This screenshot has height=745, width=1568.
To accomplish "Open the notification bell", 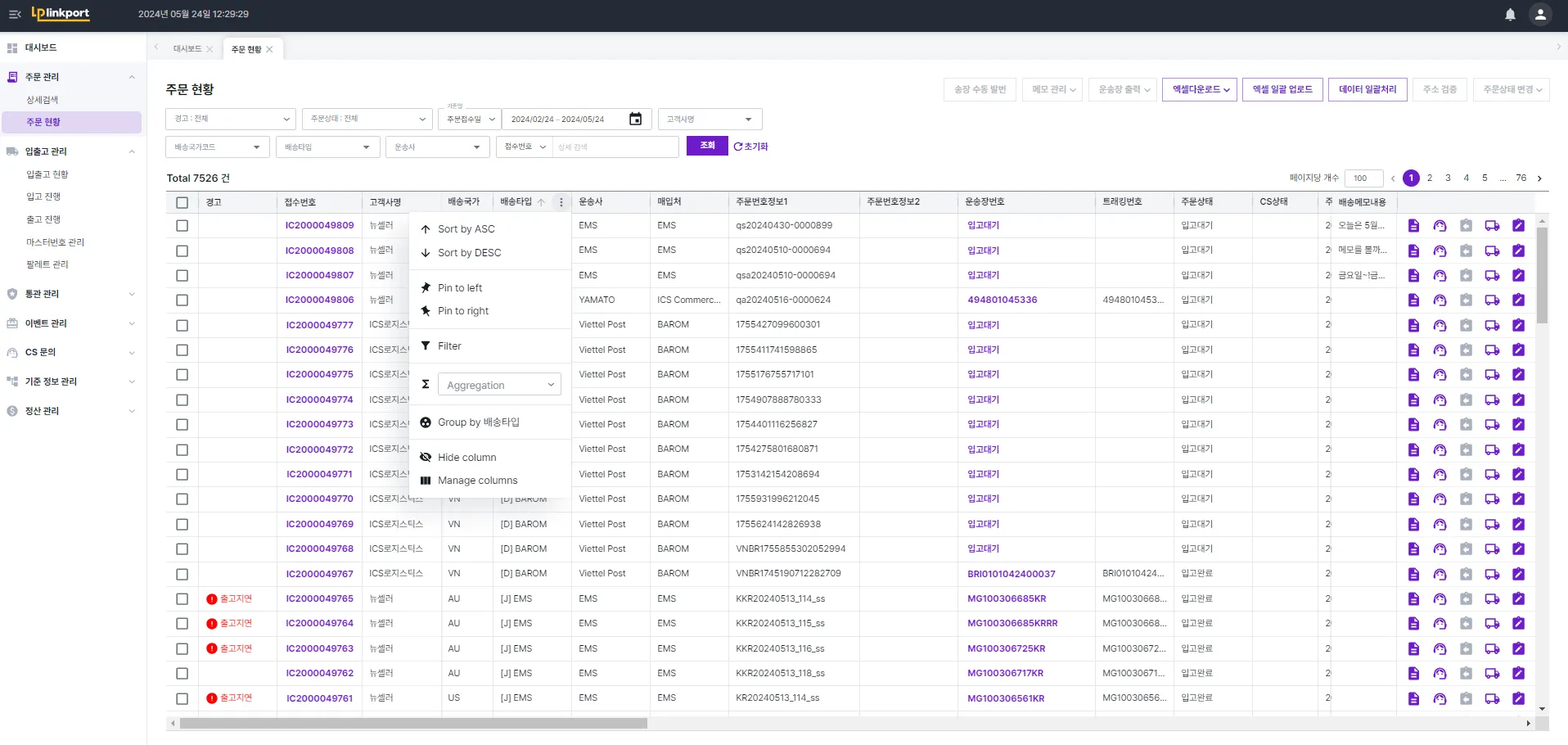I will 1510,15.
